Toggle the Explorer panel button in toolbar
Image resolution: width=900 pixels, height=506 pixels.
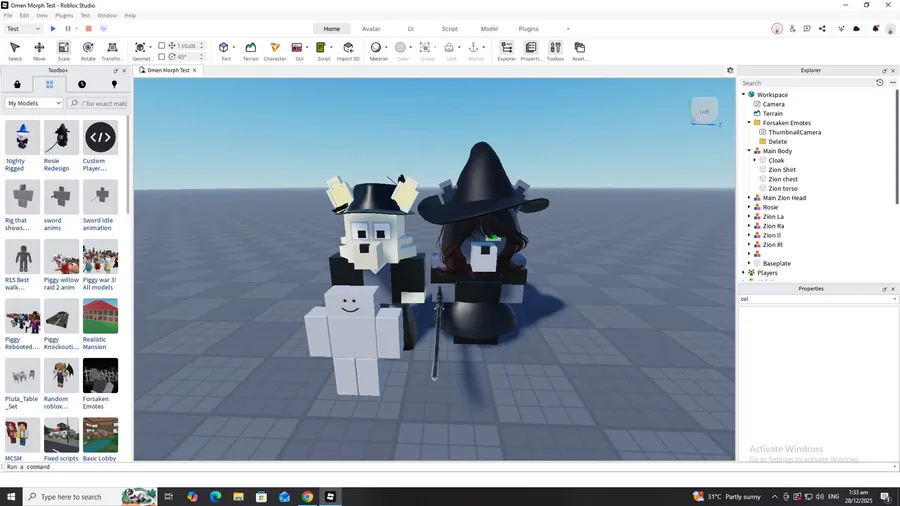point(507,50)
